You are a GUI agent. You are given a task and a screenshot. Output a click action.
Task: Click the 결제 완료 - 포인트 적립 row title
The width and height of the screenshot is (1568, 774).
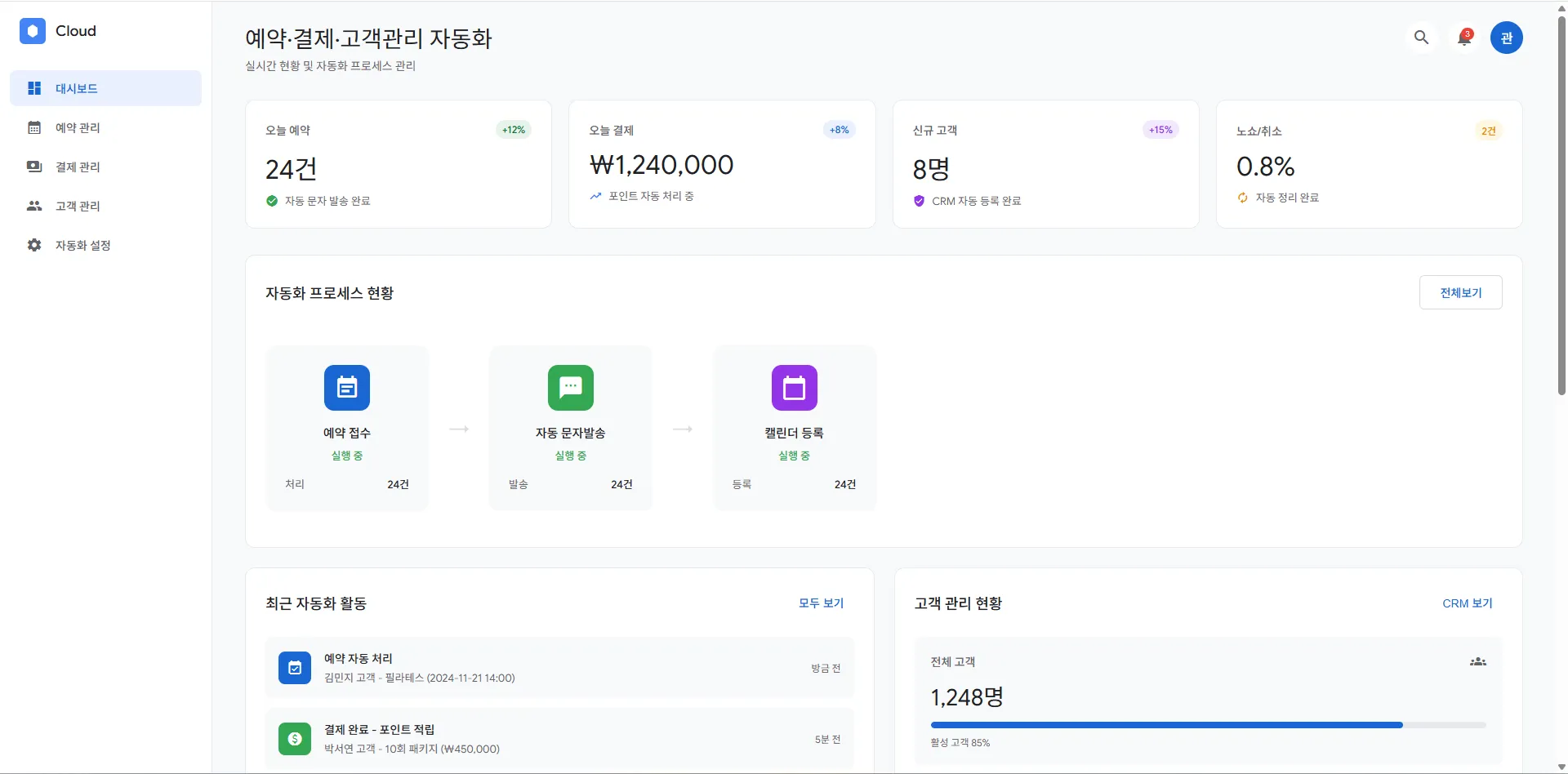[379, 729]
